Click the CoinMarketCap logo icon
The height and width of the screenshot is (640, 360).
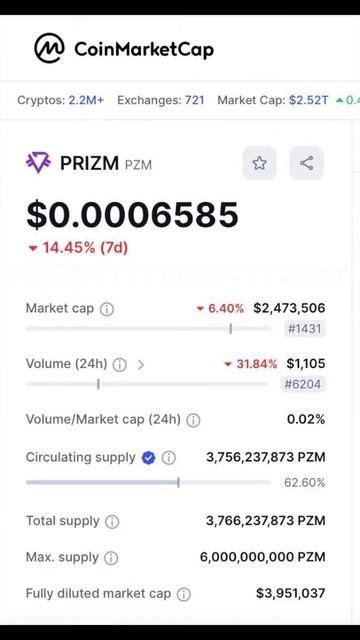tap(49, 49)
